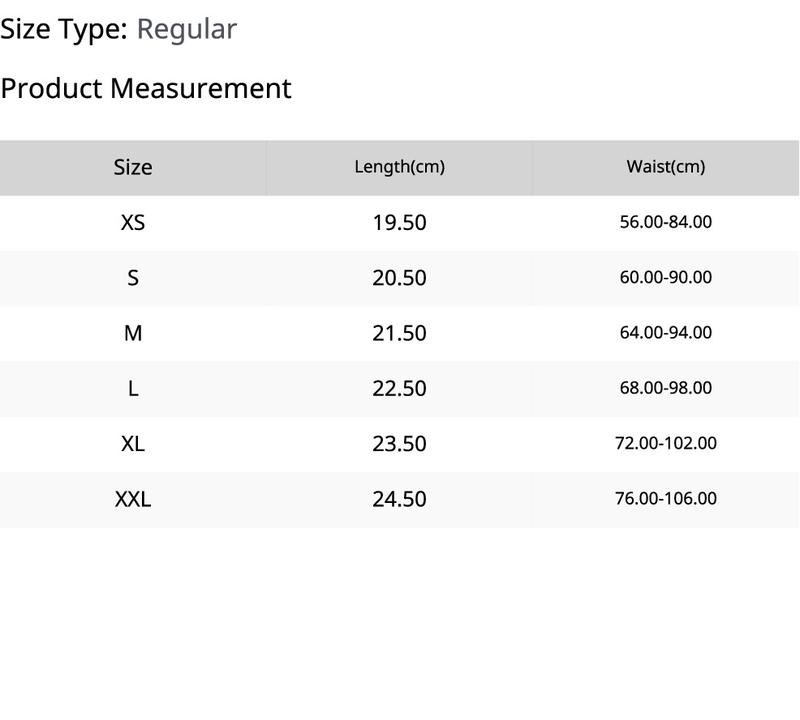Click the Size column header
This screenshot has height=720, width=800.
[x=133, y=167]
